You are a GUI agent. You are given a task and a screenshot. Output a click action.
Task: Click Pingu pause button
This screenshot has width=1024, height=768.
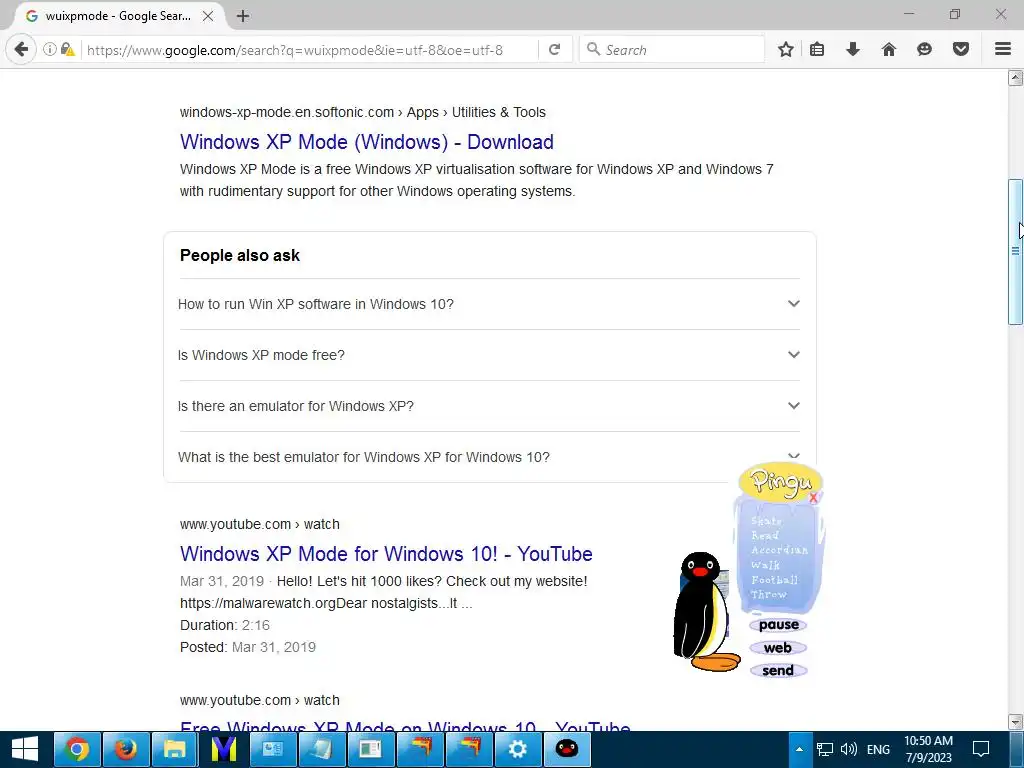[778, 625]
